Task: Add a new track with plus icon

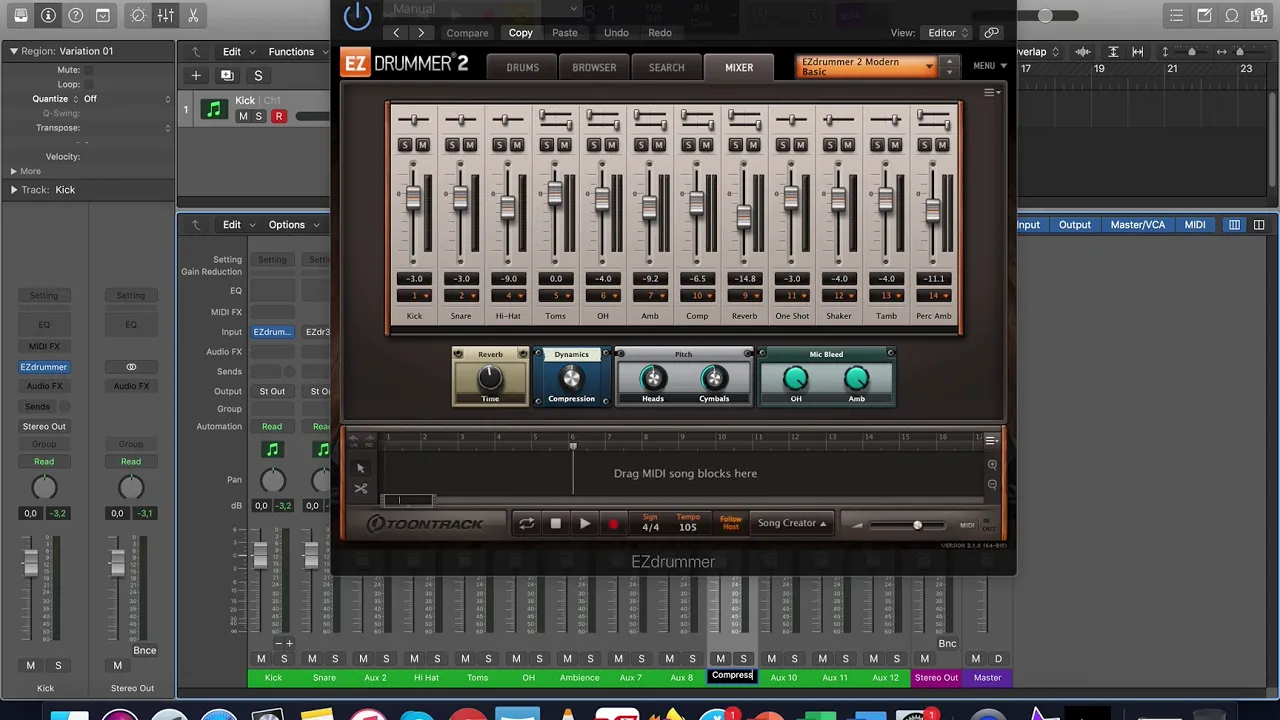Action: [x=196, y=75]
